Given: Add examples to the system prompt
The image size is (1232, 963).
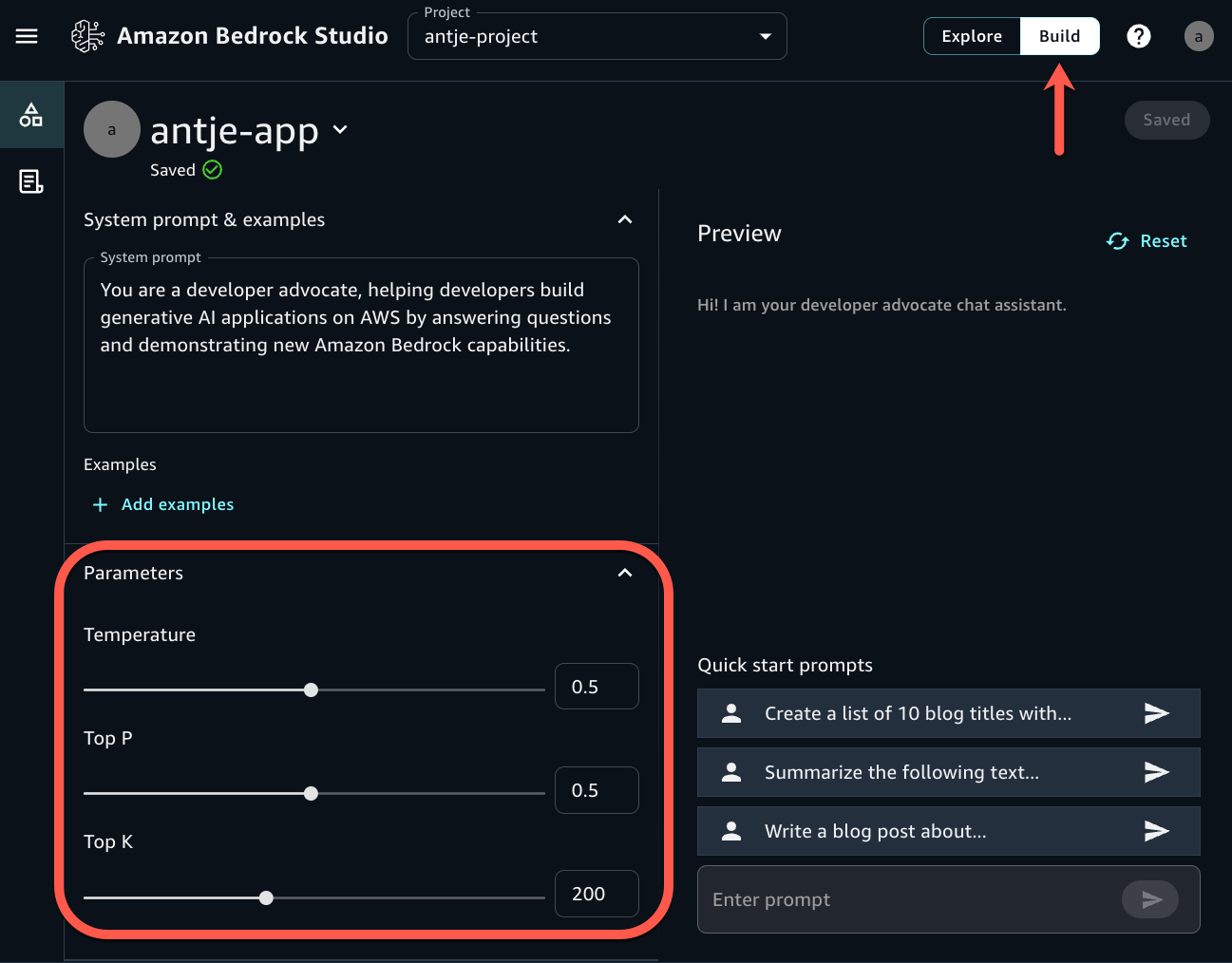Looking at the screenshot, I should click(x=162, y=504).
